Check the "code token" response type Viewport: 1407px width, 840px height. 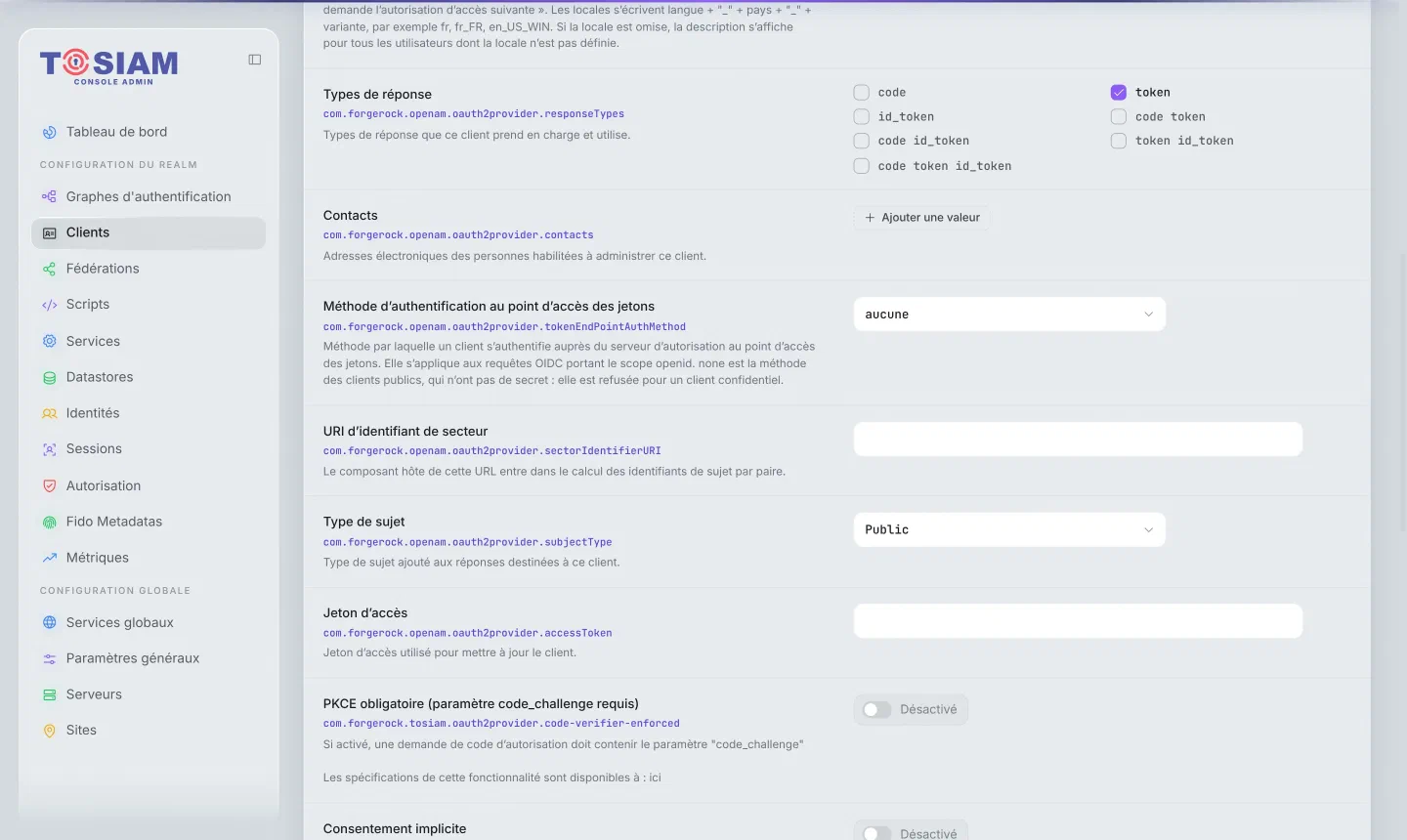1119,117
